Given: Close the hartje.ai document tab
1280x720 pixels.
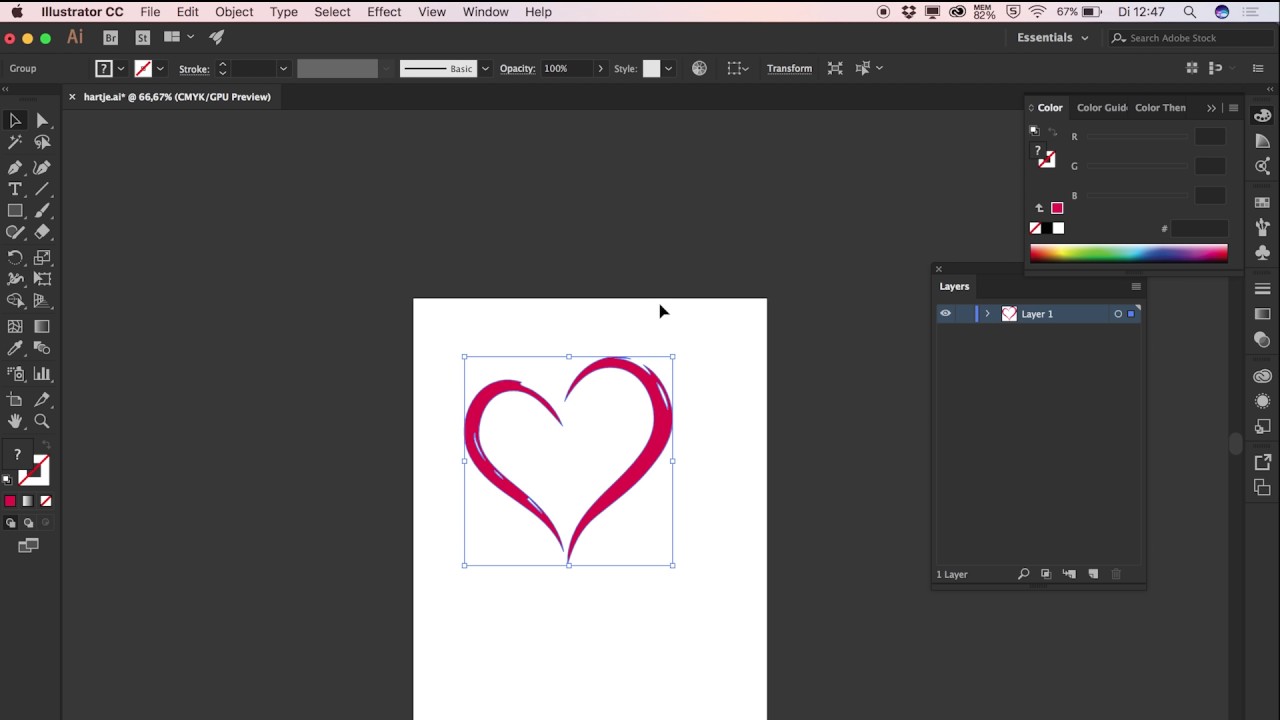Looking at the screenshot, I should click(72, 97).
